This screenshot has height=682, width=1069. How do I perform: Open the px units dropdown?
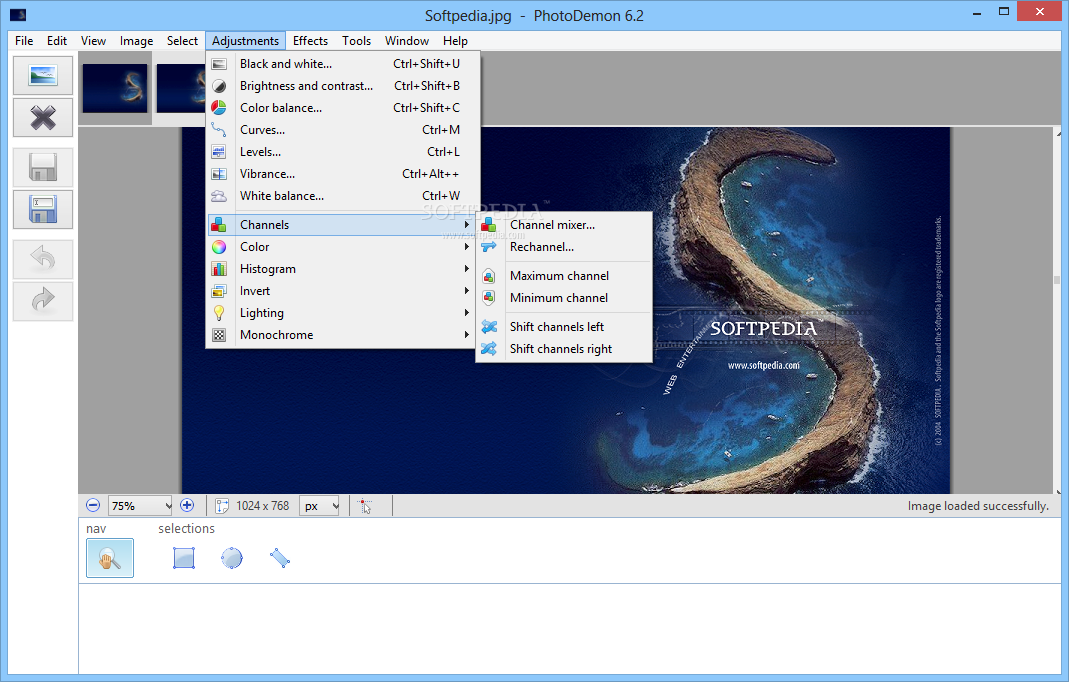coord(319,506)
